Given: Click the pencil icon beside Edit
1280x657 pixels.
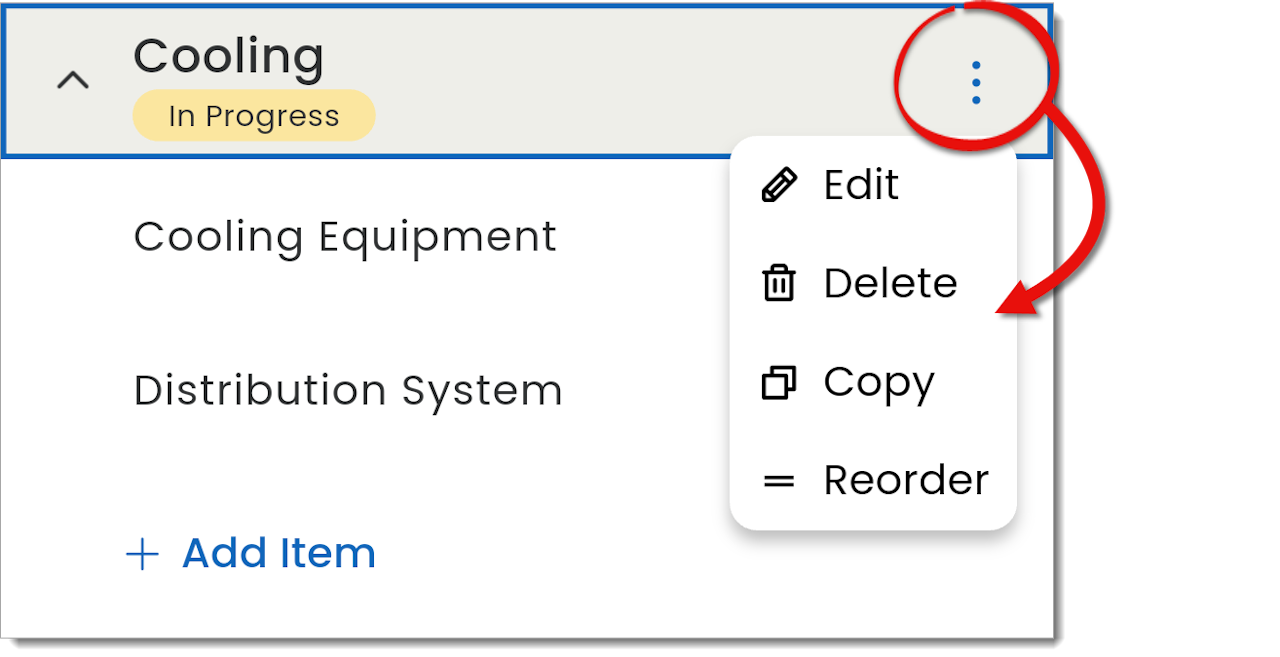Looking at the screenshot, I should pyautogui.click(x=779, y=186).
